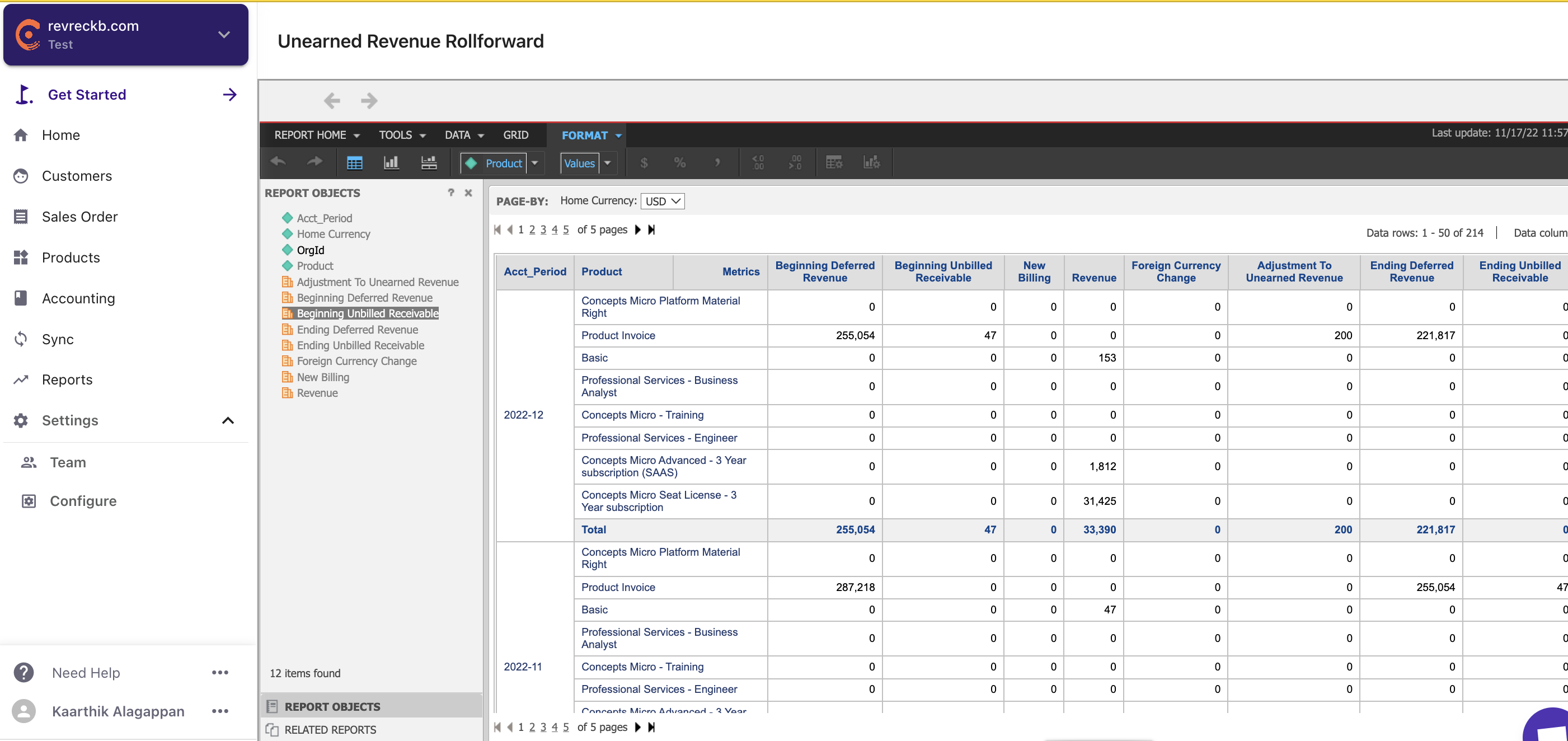
Task: Go to page 2 in top pager
Action: (532, 229)
